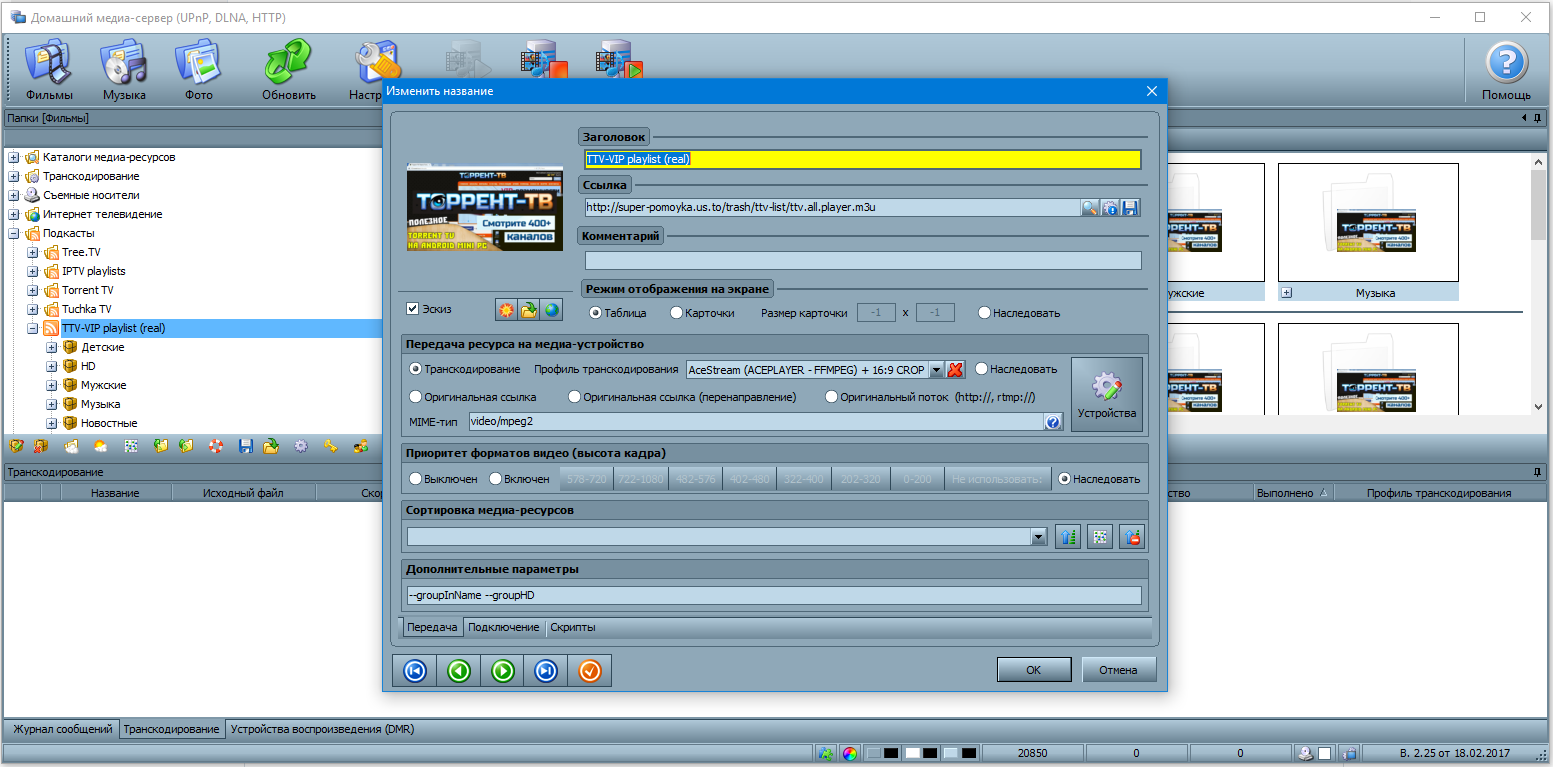Select the Карточки display mode radio button

coord(676,313)
